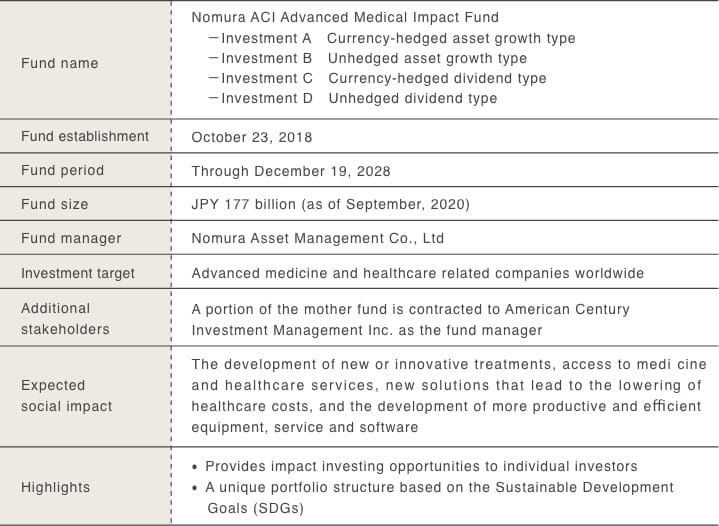This screenshot has width=719, height=526.
Task: Click the "Fund manager" label
Action: (71, 238)
